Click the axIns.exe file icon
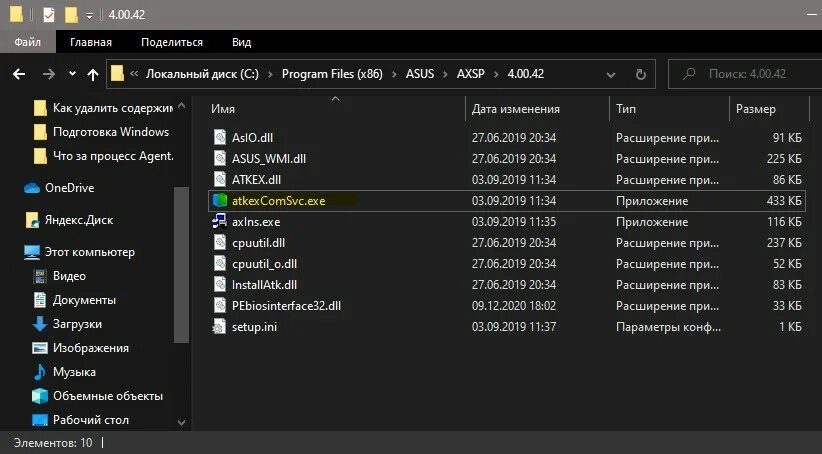This screenshot has width=822, height=454. [x=221, y=221]
